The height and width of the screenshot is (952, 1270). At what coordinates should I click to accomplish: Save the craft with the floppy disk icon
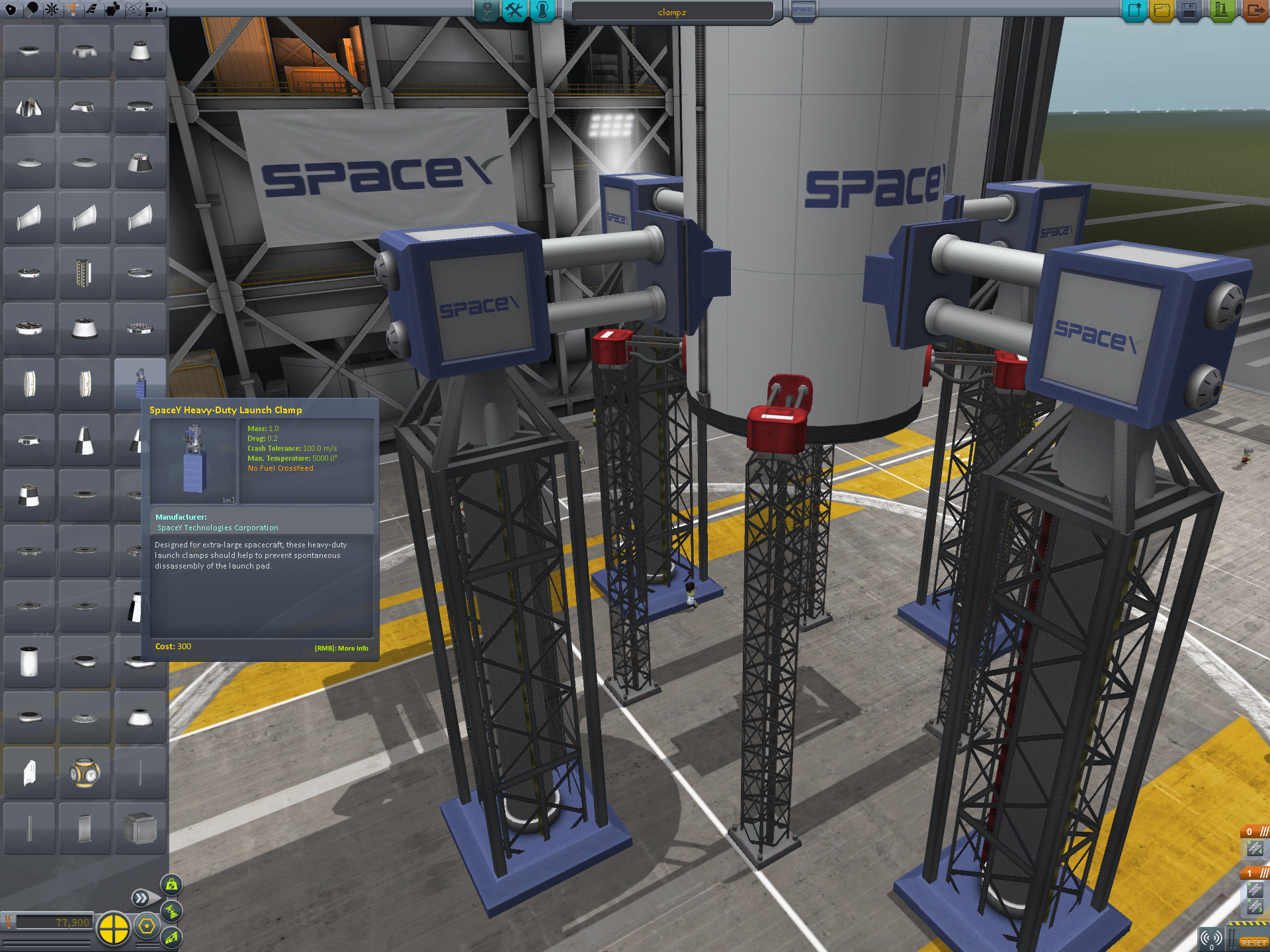click(1189, 11)
